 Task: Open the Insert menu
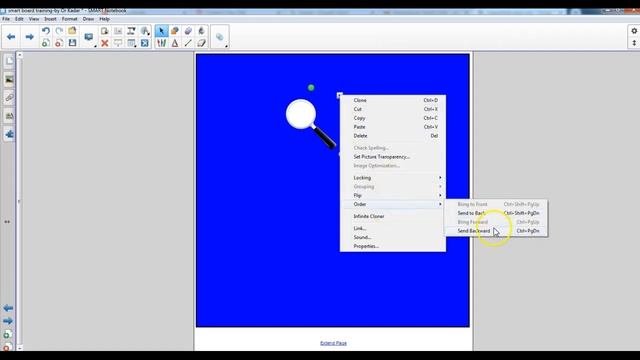tap(50, 19)
